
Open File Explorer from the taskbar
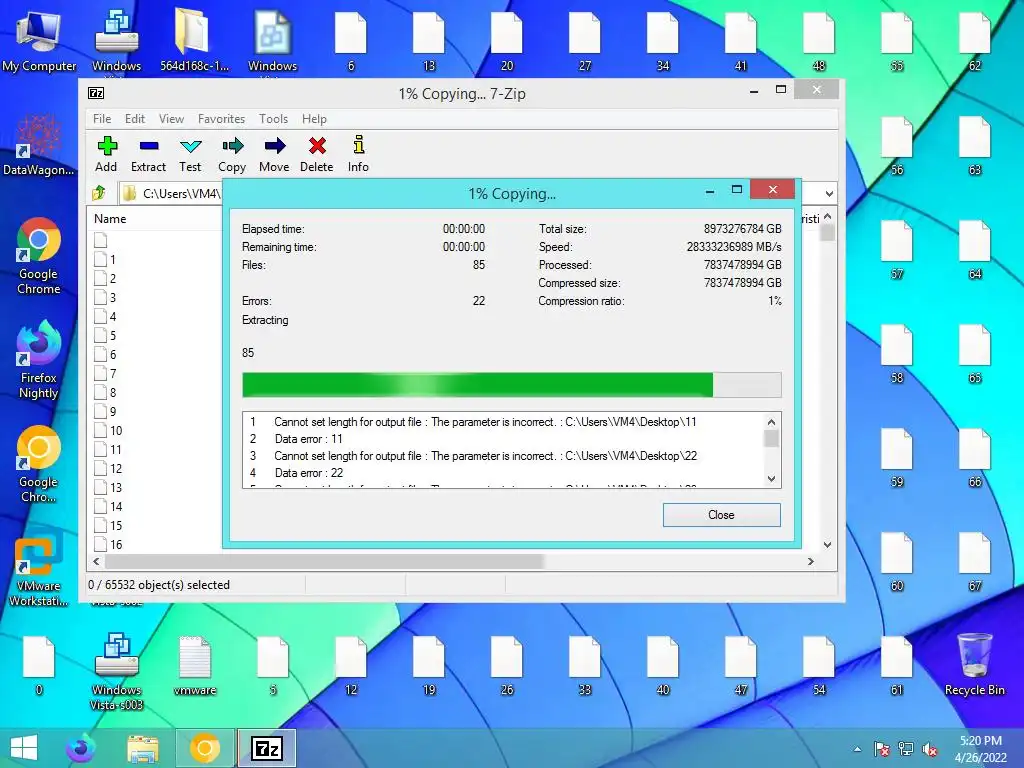[x=143, y=748]
